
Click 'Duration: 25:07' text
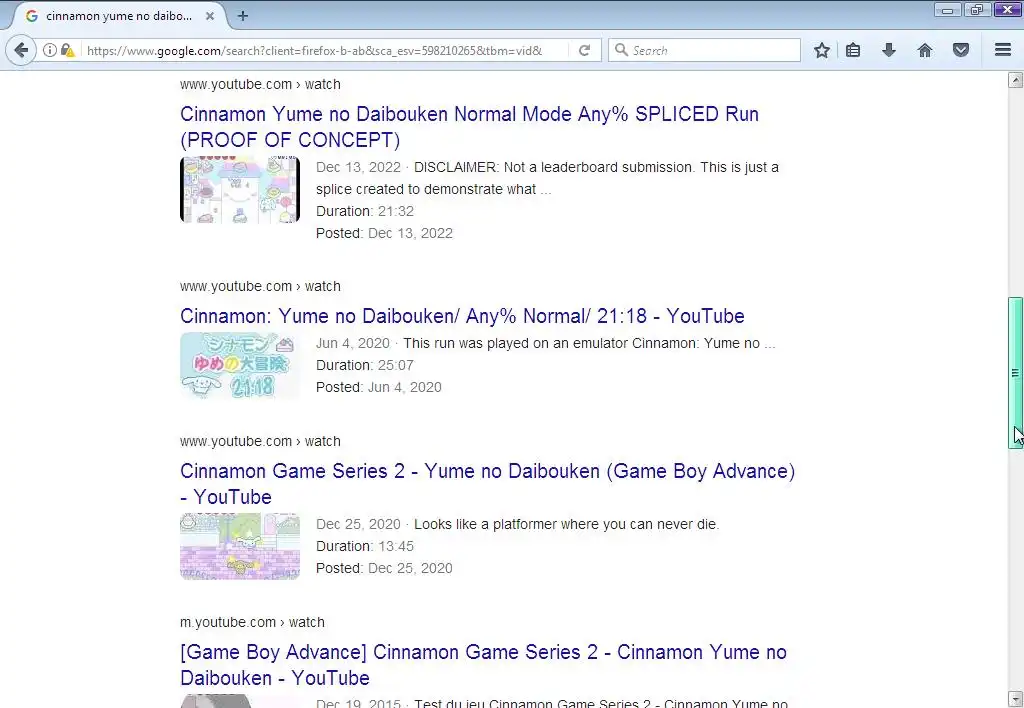pyautogui.click(x=364, y=365)
